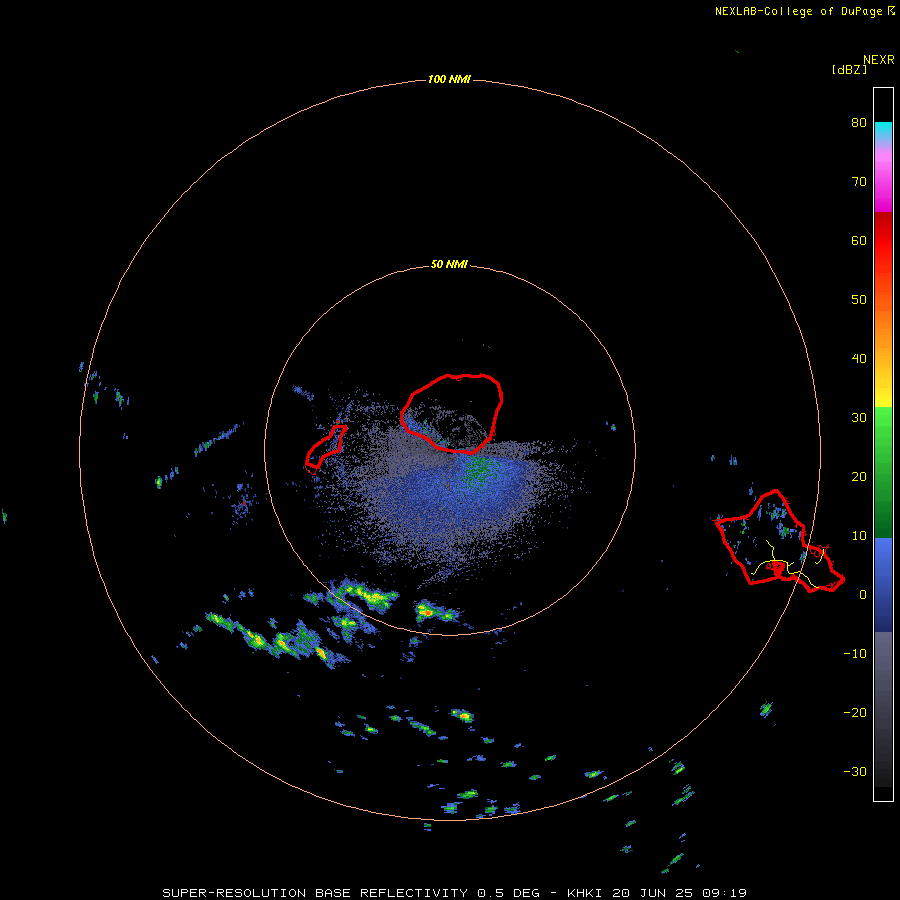Pick the green segment of the color bar
The height and width of the screenshot is (900, 900).
point(883,472)
